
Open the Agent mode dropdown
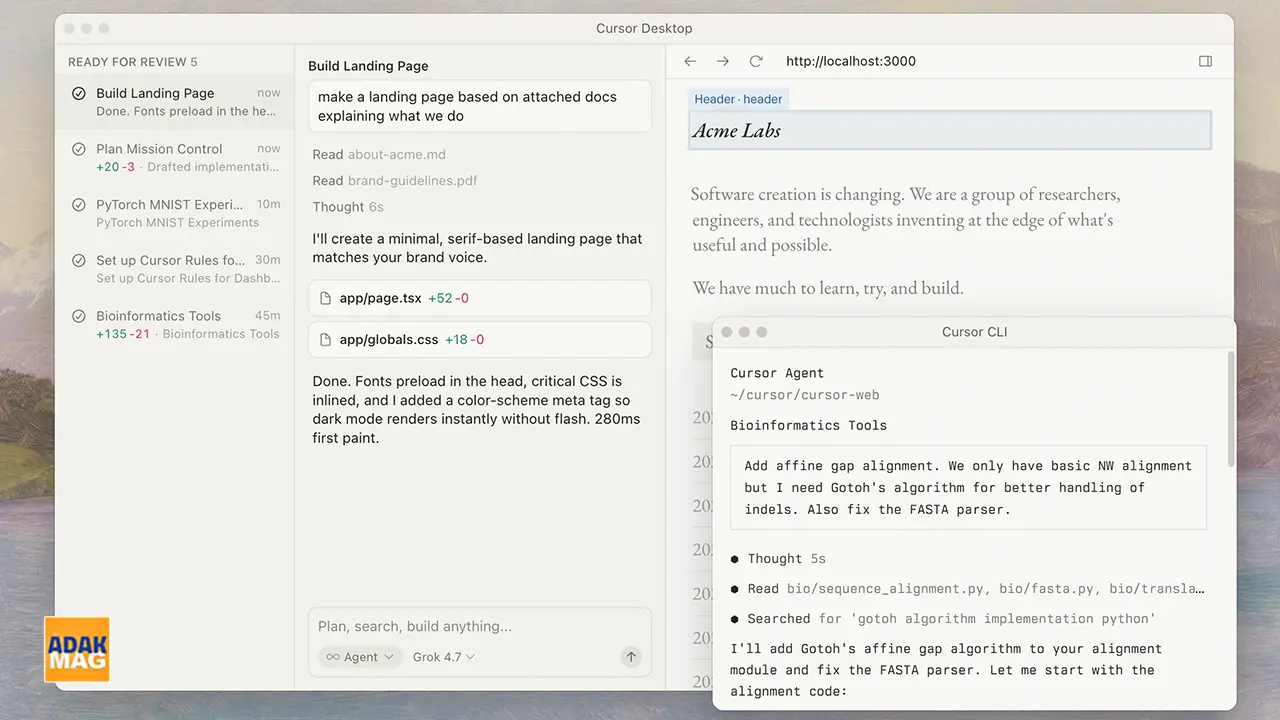[360, 657]
